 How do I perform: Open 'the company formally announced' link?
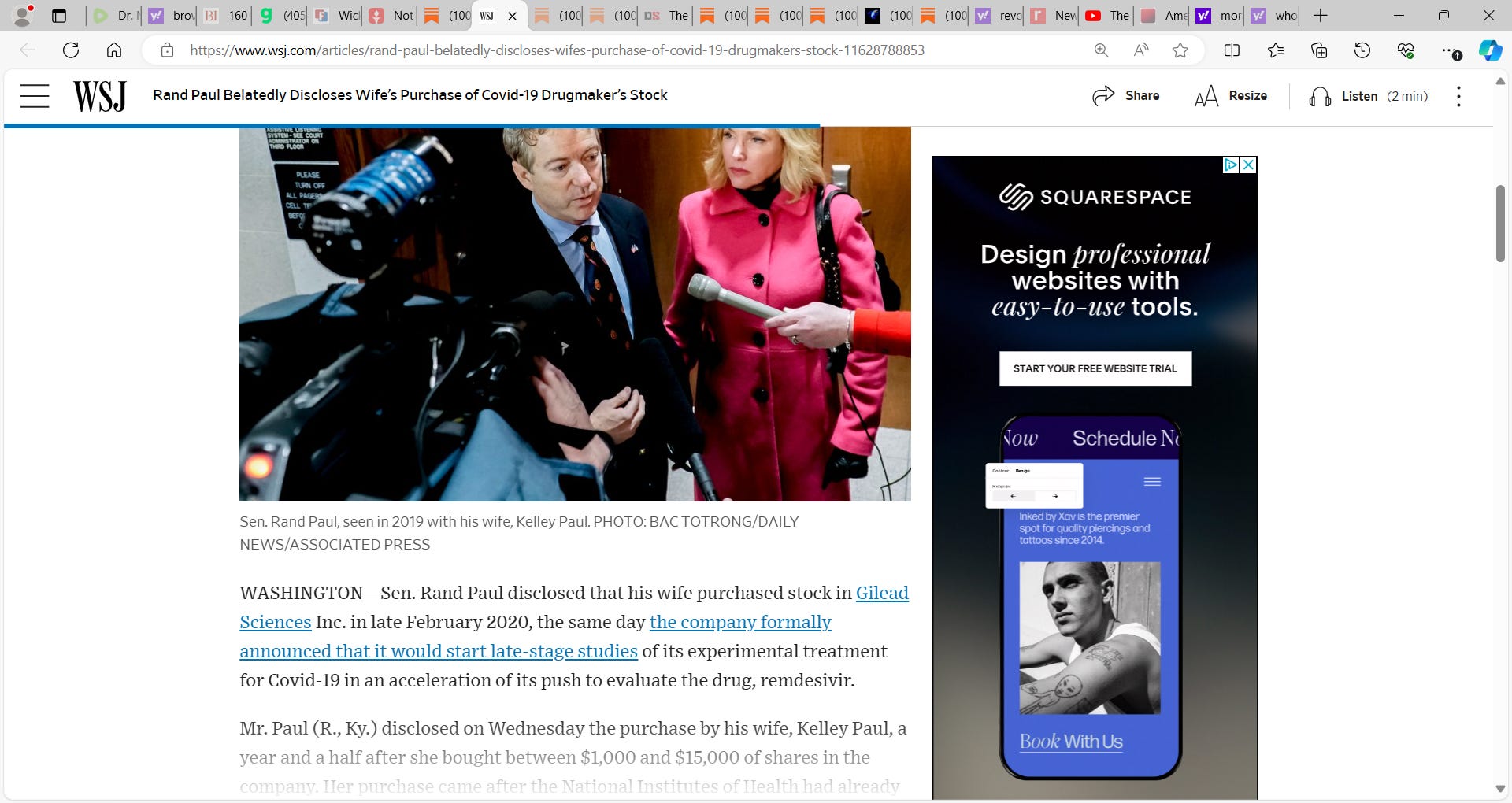click(x=740, y=622)
